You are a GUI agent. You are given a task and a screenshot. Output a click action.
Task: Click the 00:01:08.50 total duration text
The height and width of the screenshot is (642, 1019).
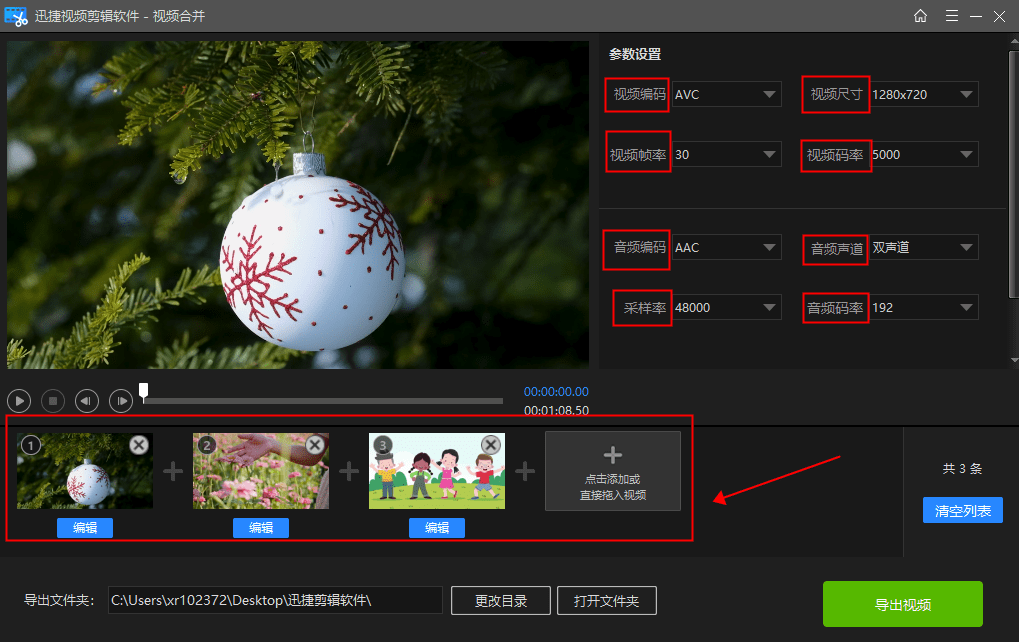coord(556,411)
